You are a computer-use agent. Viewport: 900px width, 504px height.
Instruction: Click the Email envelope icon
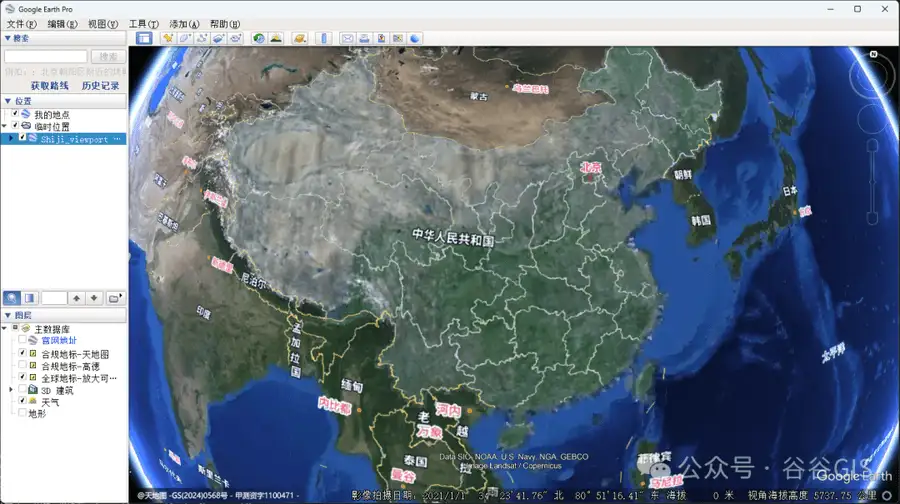[x=347, y=38]
